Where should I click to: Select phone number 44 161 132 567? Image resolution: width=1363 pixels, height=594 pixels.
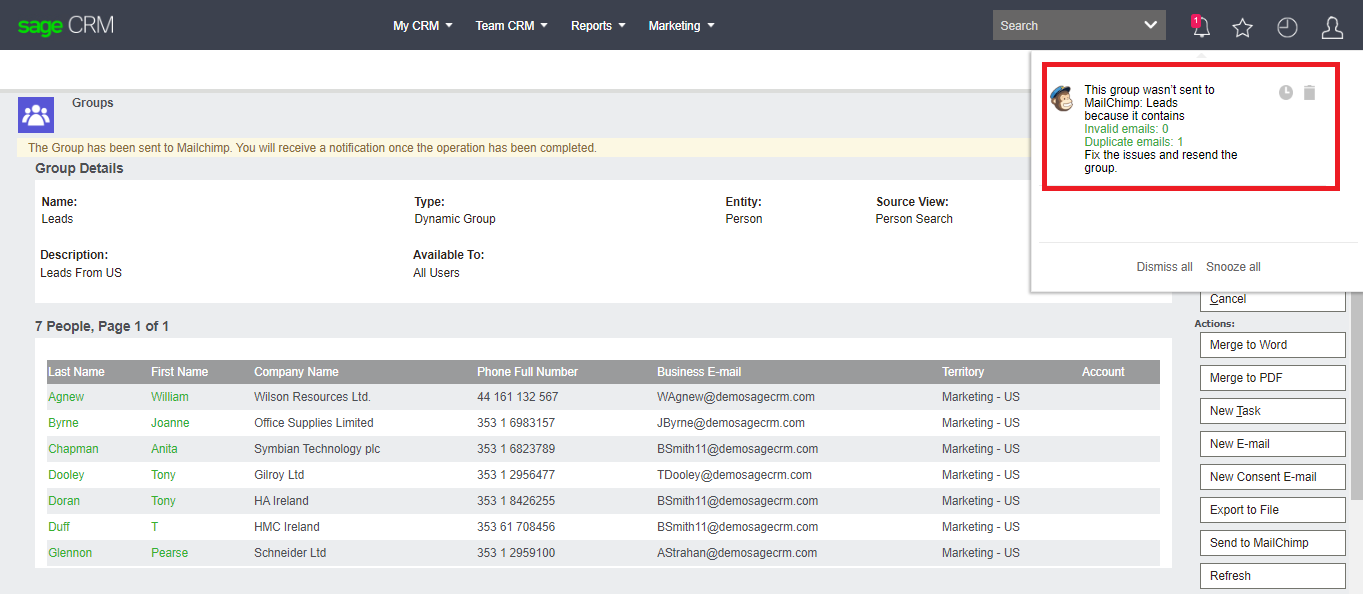(x=518, y=397)
